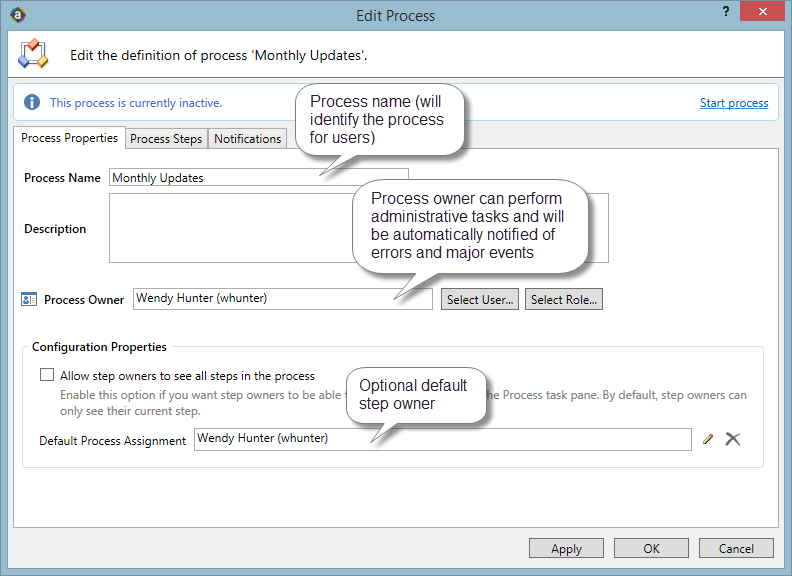Screen dimensions: 792x576
Task: Click the application logo in the title bar
Action: [17, 14]
